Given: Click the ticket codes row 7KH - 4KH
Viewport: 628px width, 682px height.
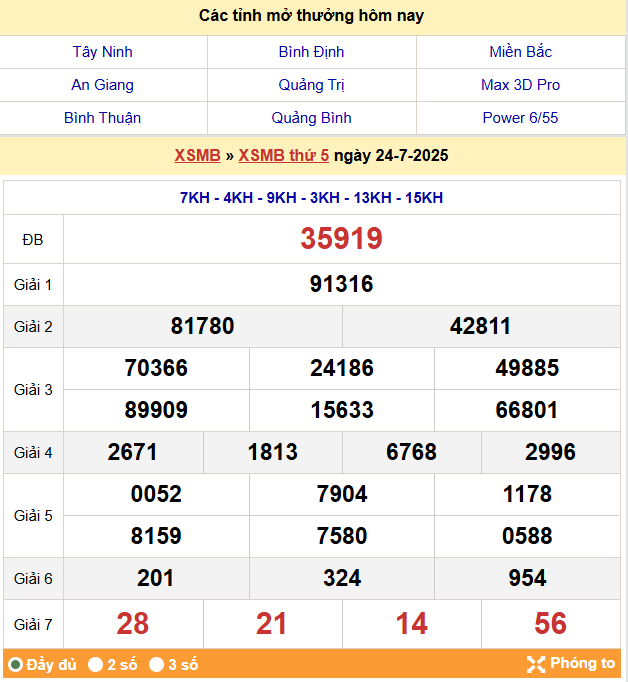Looking at the screenshot, I should pos(311,198).
